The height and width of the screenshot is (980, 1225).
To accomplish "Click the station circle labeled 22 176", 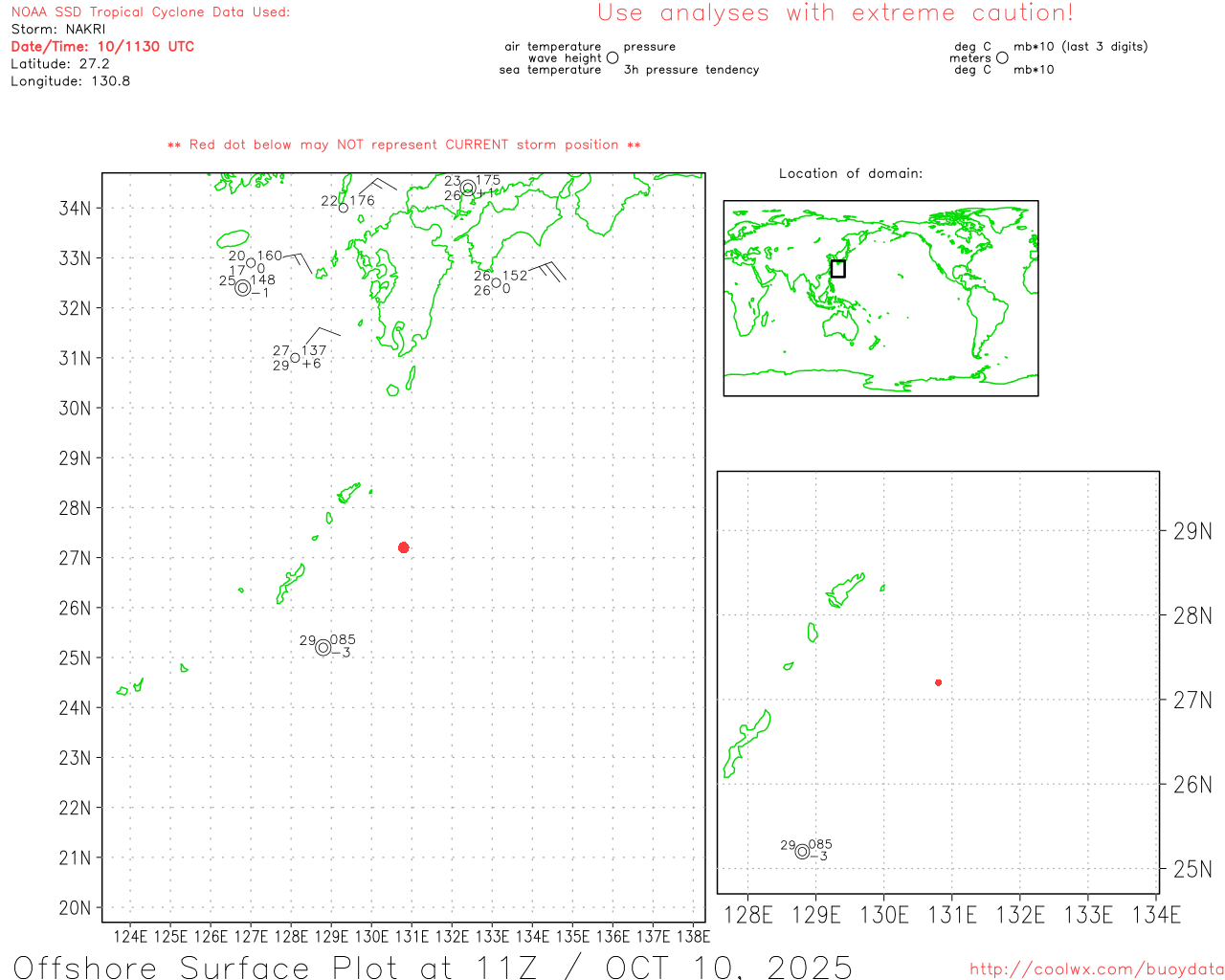I will (x=344, y=208).
